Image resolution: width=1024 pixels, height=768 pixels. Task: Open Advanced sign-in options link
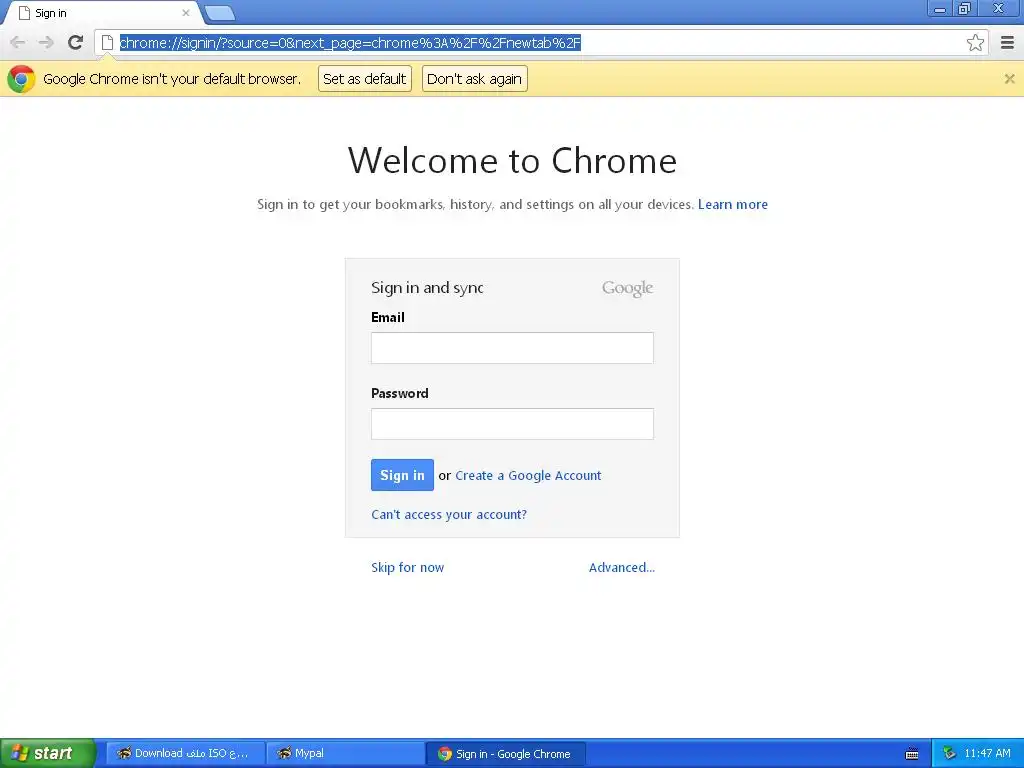pos(622,568)
